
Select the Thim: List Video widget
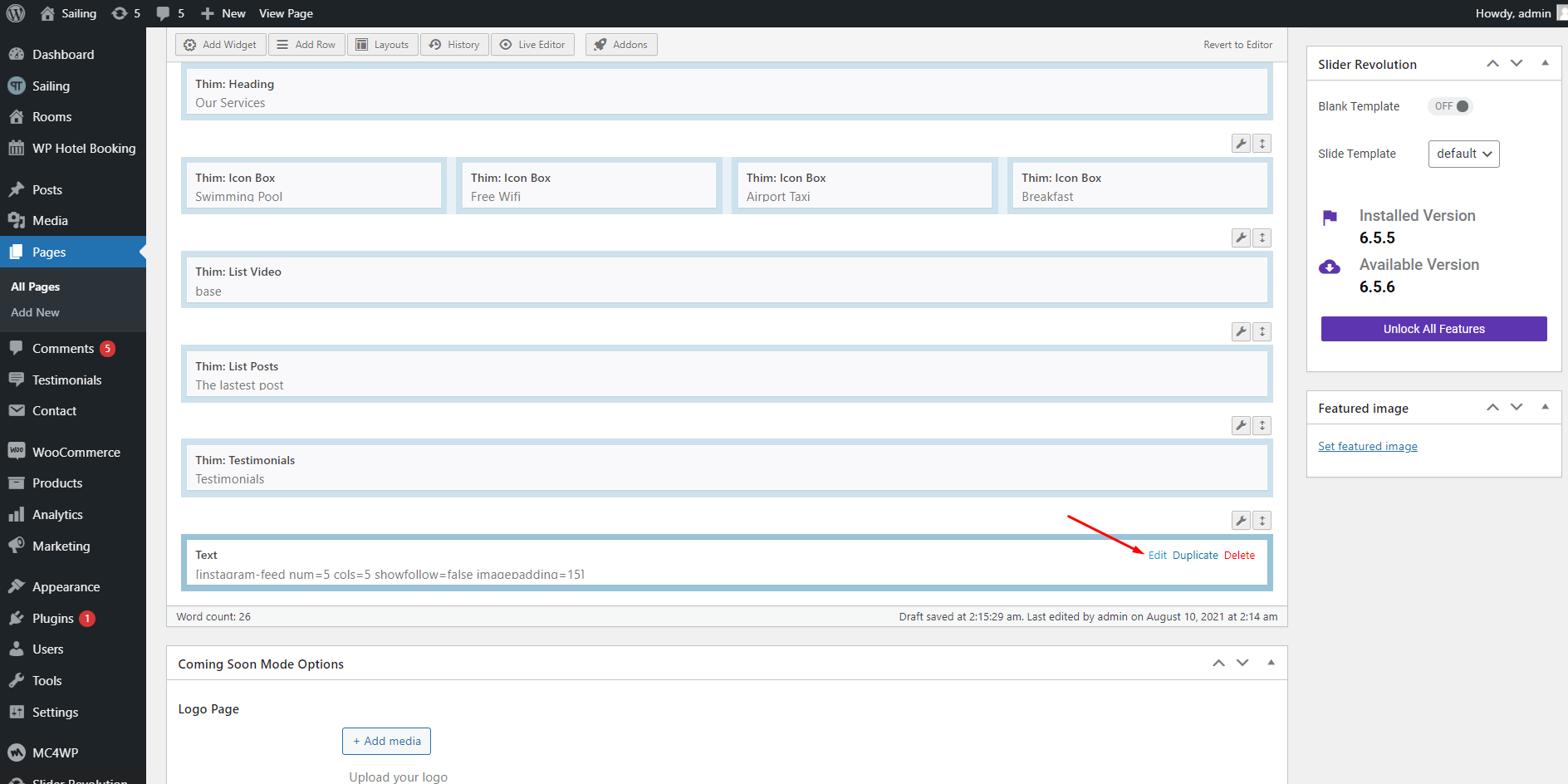click(727, 281)
